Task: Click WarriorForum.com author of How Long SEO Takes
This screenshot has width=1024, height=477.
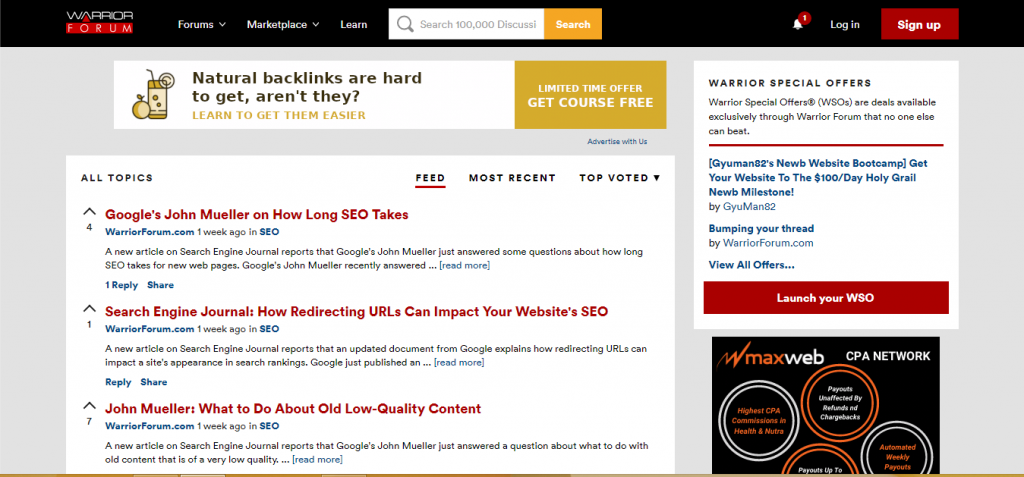Action: (x=150, y=231)
